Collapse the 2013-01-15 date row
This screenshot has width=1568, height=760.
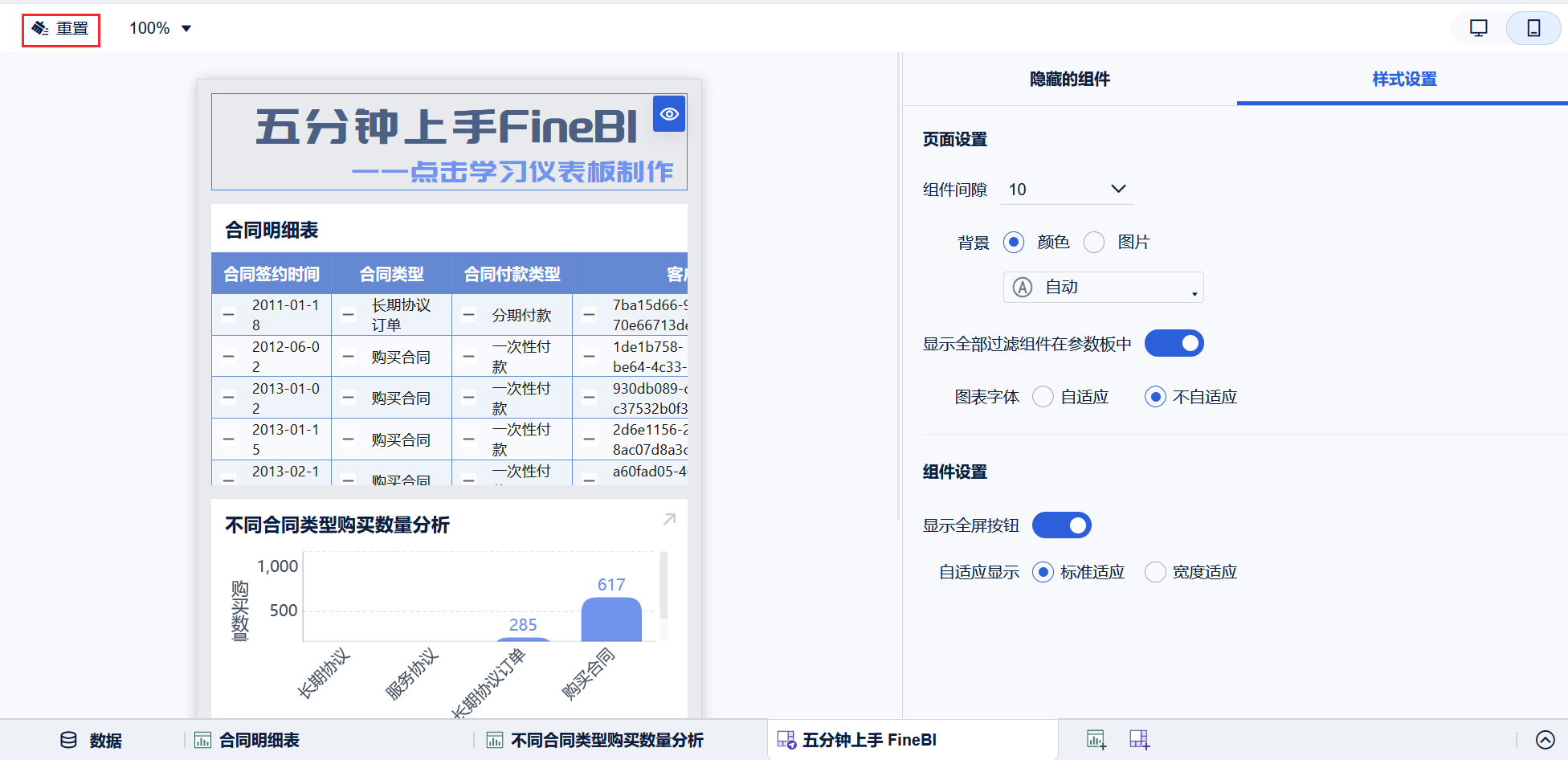pos(229,439)
